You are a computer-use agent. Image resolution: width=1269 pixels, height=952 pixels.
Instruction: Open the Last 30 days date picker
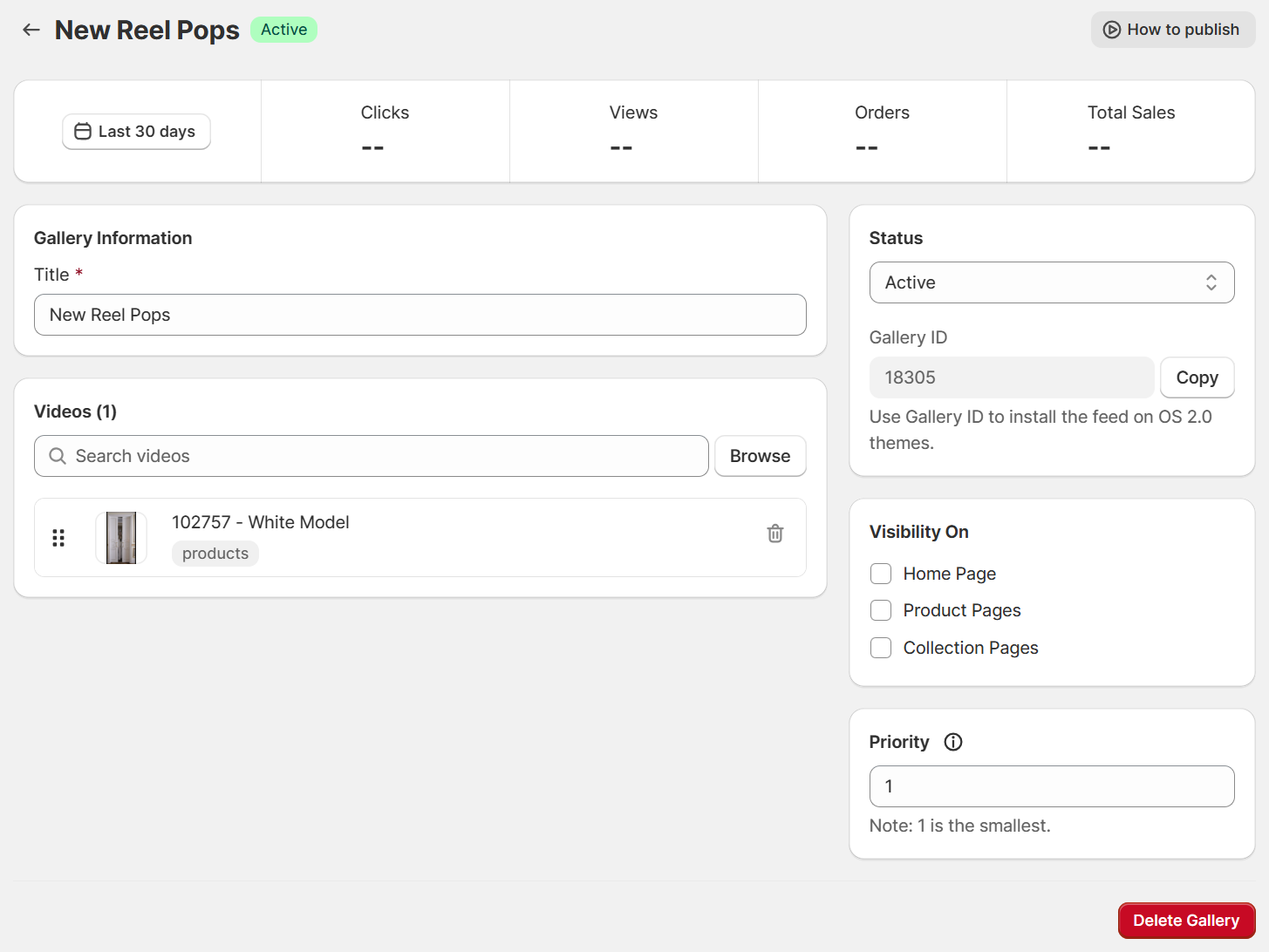point(136,132)
